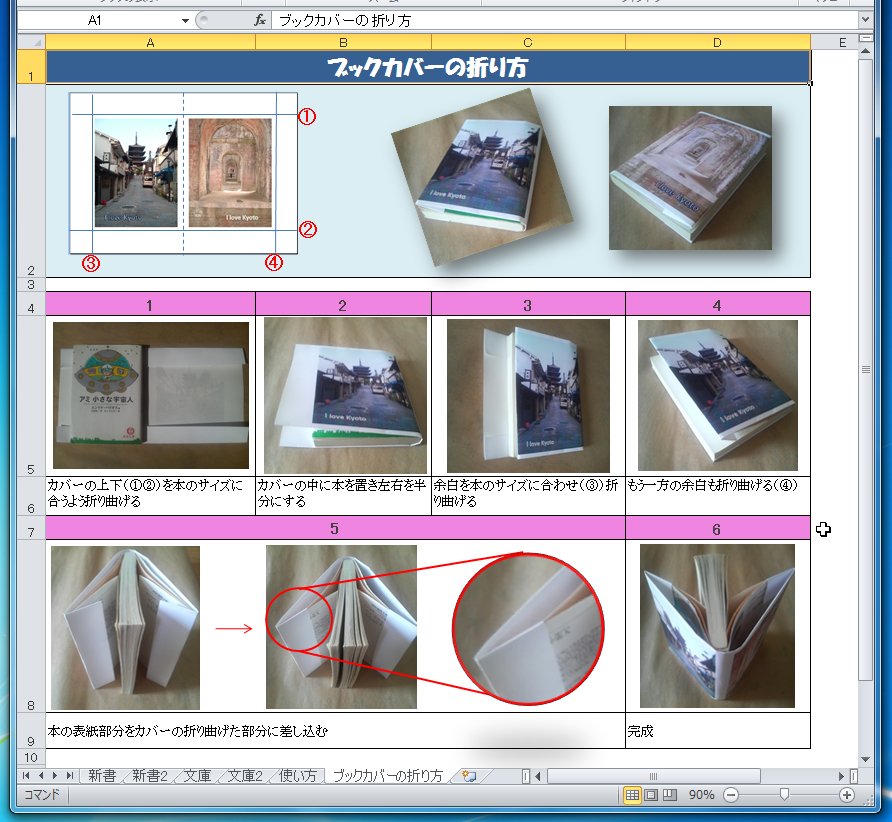Switch to the 文庫 sheet tab

click(197, 776)
